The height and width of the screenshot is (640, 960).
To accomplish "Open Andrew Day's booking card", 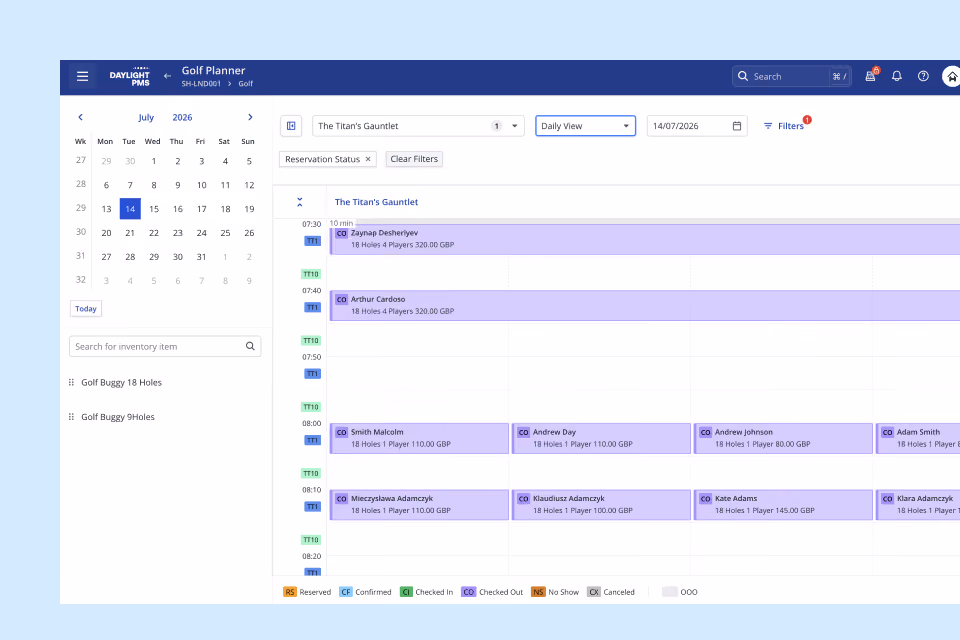I will pos(601,438).
